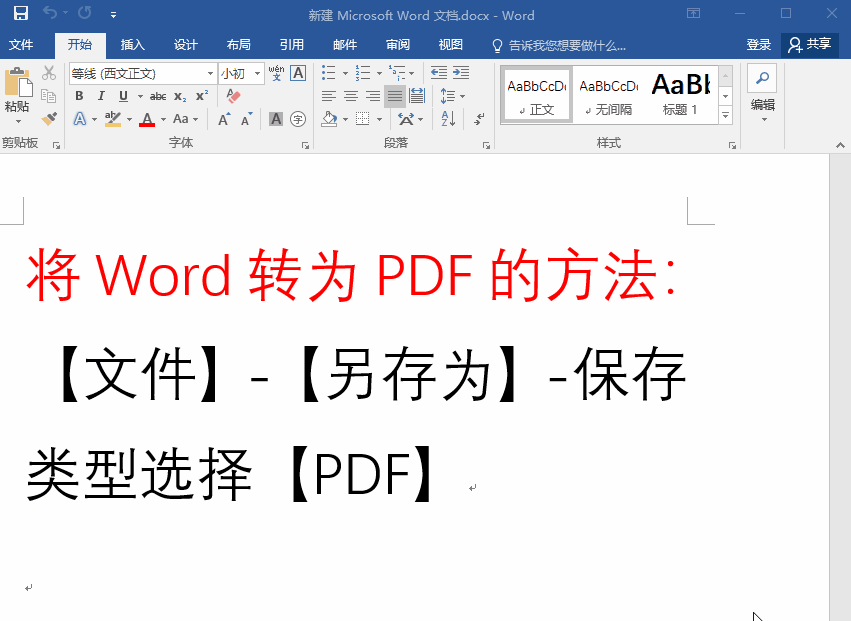Click the Sort A-Z icon
Image resolution: width=851 pixels, height=621 pixels.
point(448,119)
